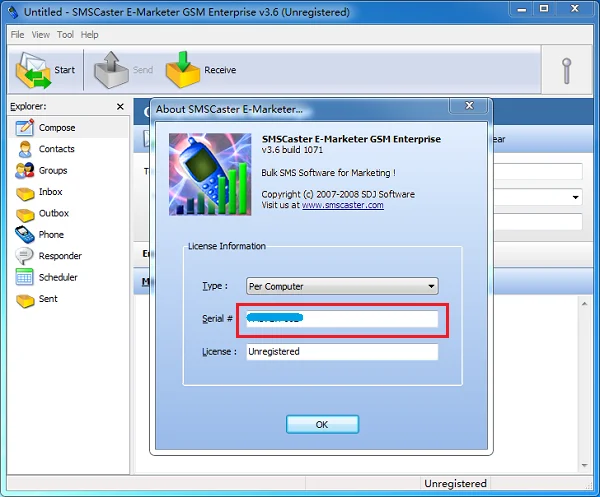Open the View menu
The width and height of the screenshot is (600, 497).
coord(41,35)
